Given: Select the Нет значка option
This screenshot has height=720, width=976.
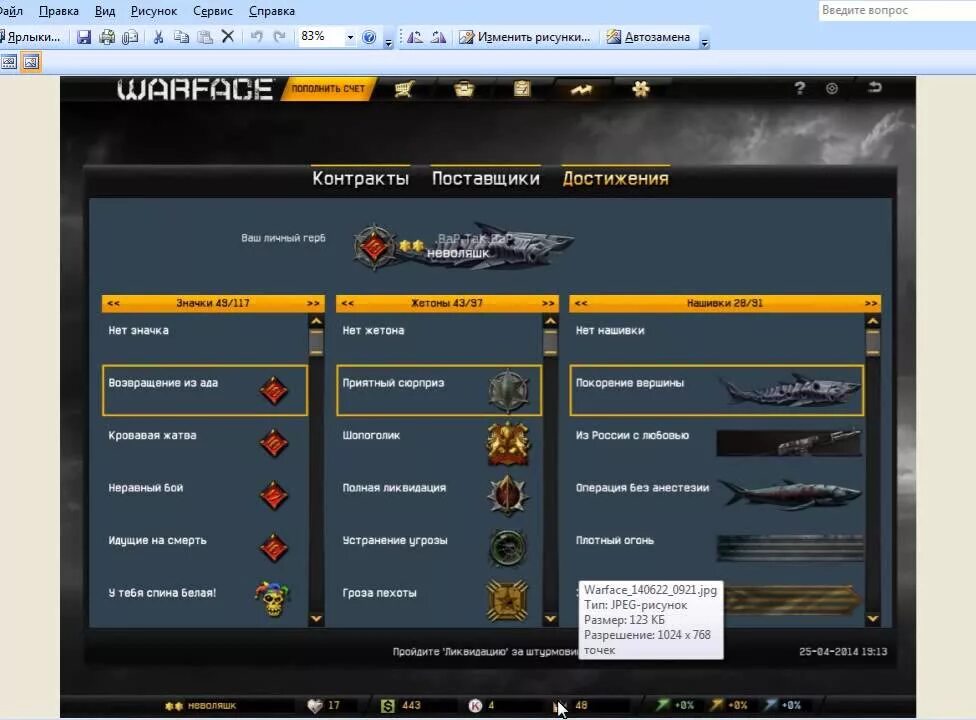Looking at the screenshot, I should coord(205,338).
